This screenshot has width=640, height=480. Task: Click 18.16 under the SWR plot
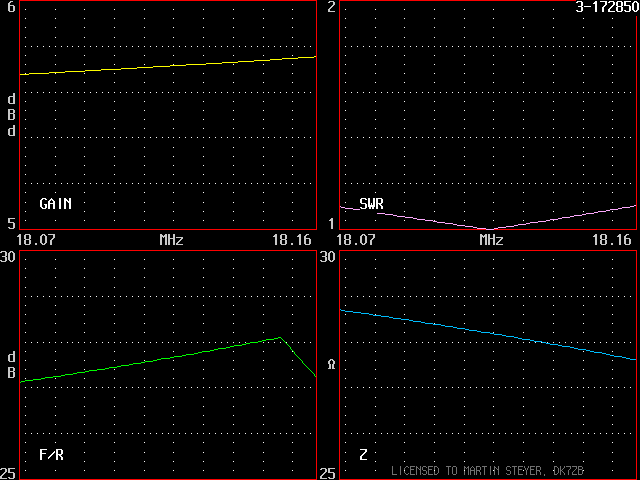[612, 240]
